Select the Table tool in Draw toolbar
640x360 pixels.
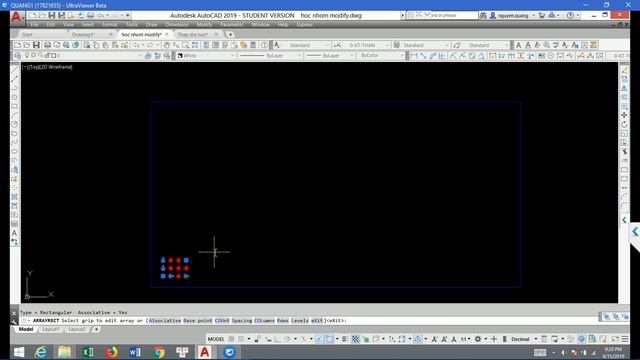point(14,224)
